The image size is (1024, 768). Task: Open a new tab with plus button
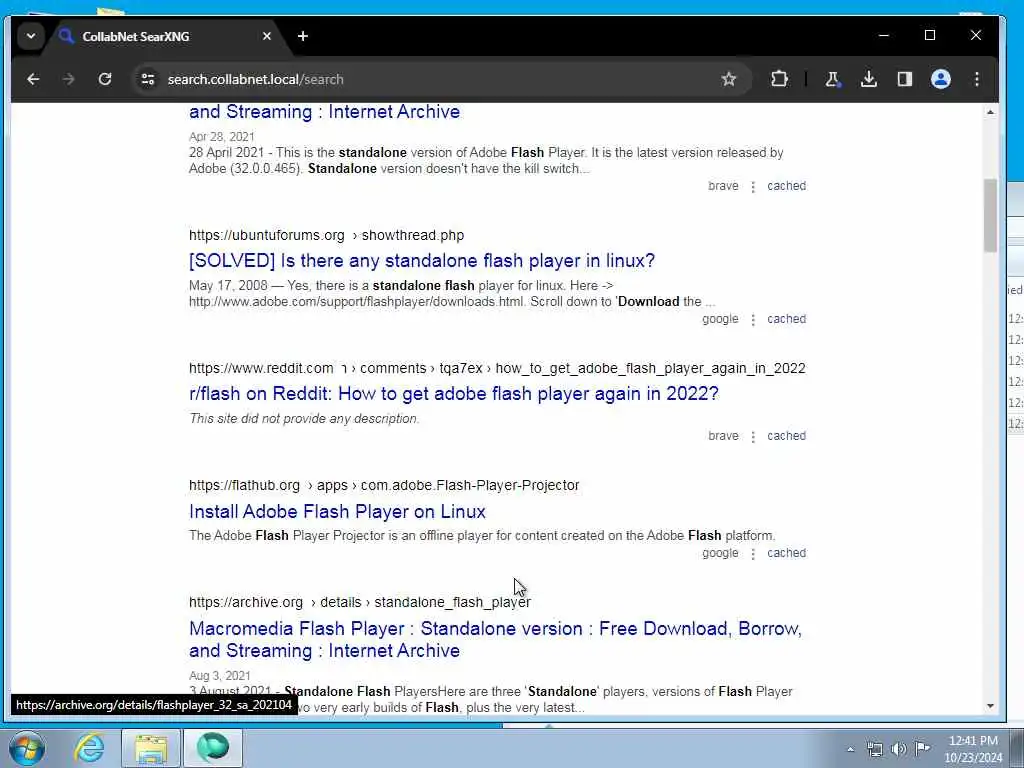(x=302, y=37)
